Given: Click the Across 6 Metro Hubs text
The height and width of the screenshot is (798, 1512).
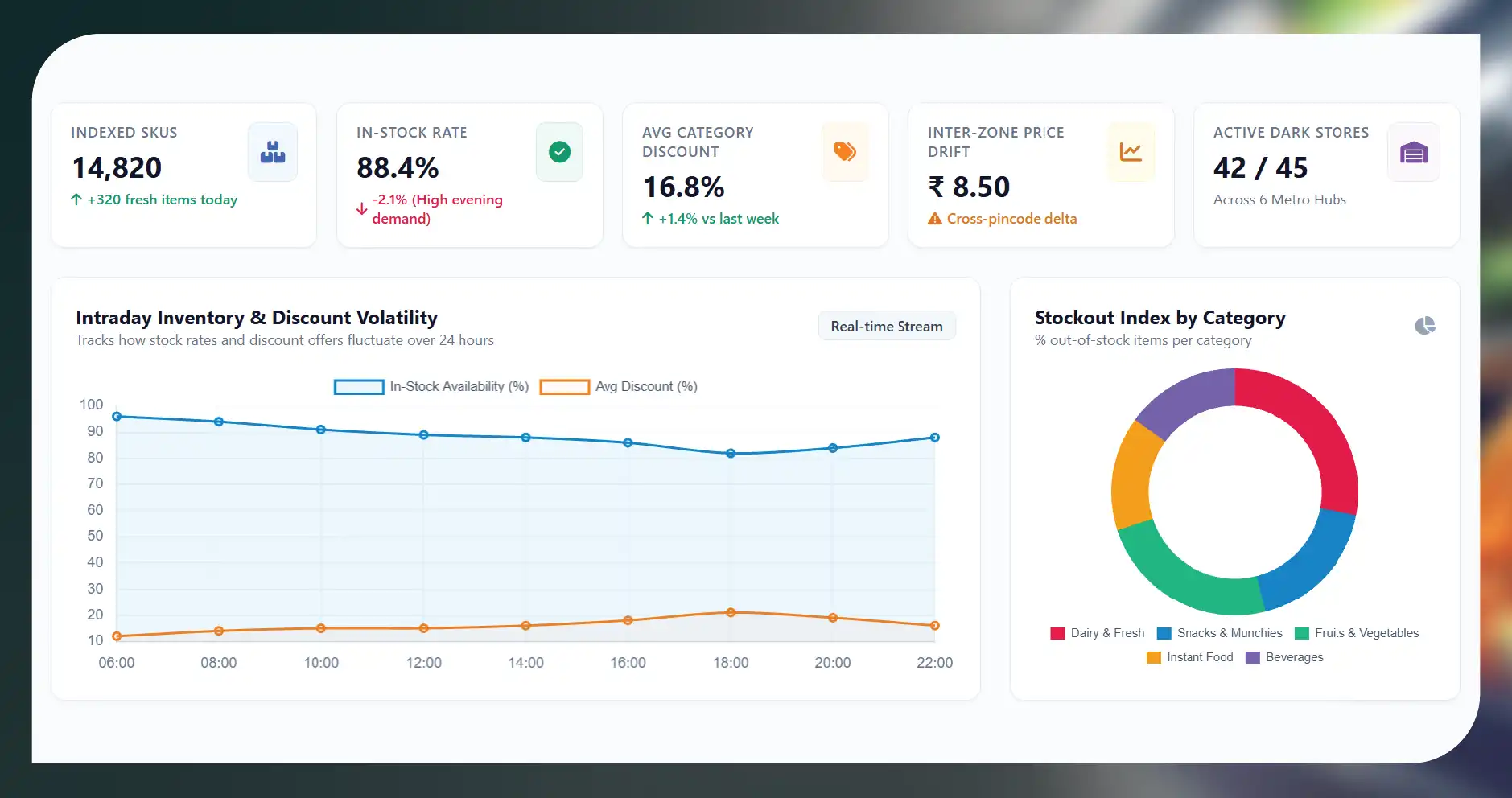Looking at the screenshot, I should pos(1279,199).
